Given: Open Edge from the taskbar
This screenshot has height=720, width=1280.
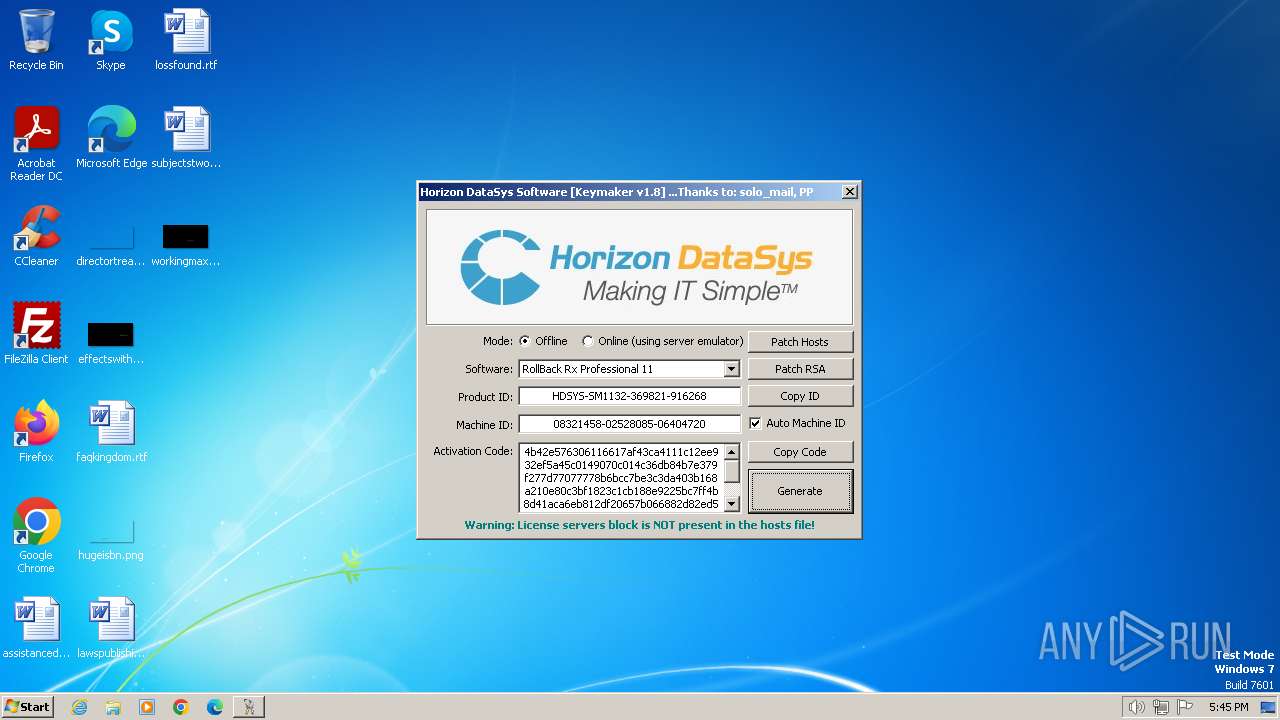Looking at the screenshot, I should [215, 707].
